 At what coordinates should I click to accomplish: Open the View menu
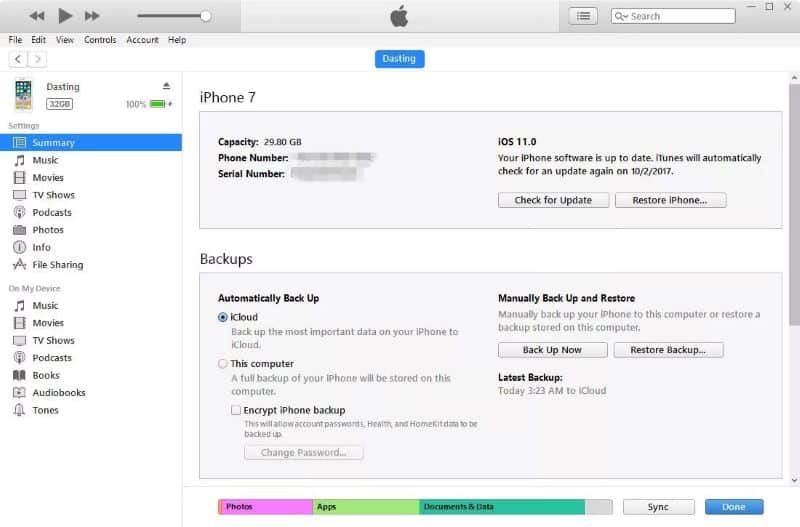tap(65, 40)
